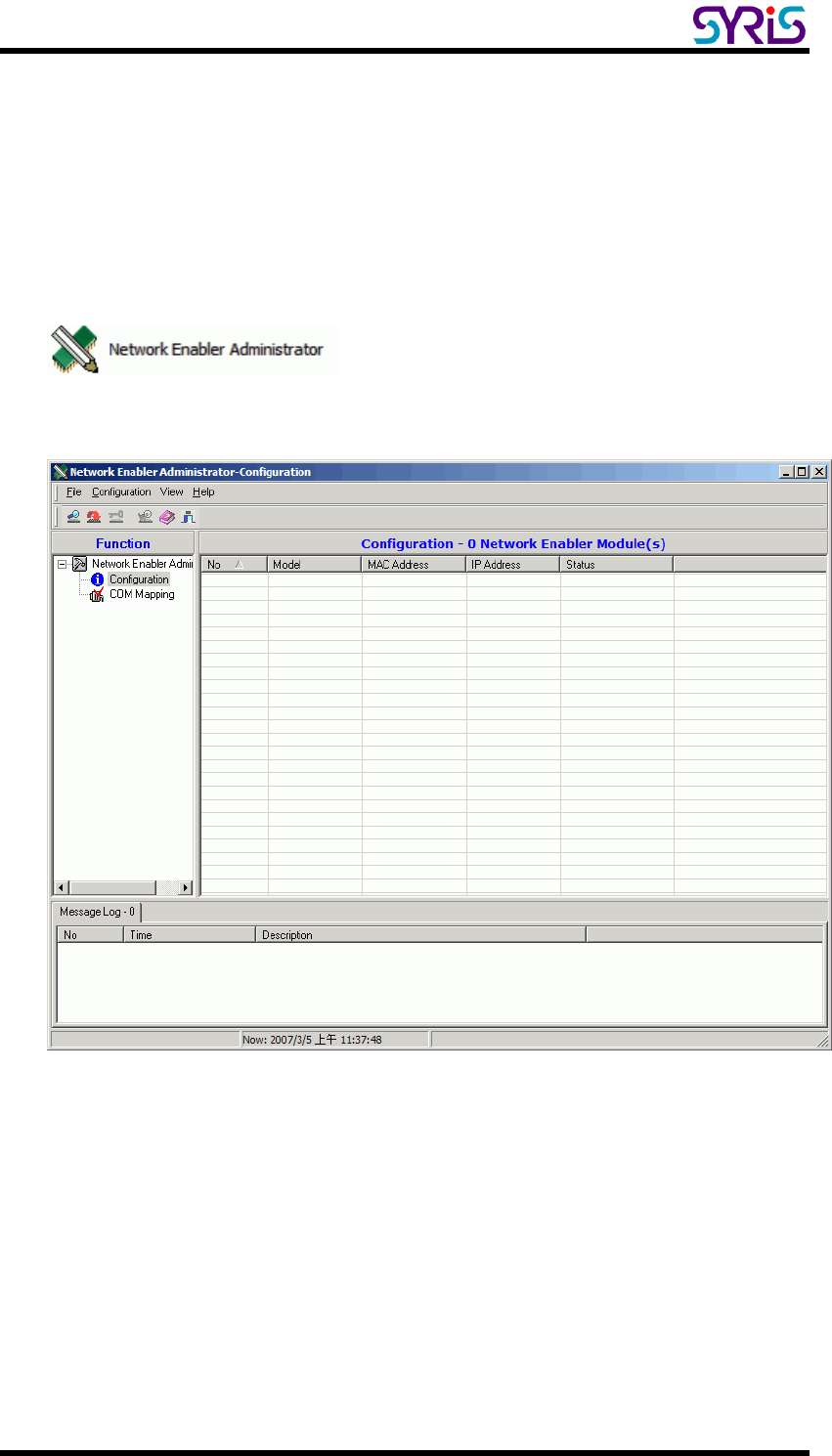832x1456 pixels.
Task: Click the message log Description column header
Action: coord(420,935)
